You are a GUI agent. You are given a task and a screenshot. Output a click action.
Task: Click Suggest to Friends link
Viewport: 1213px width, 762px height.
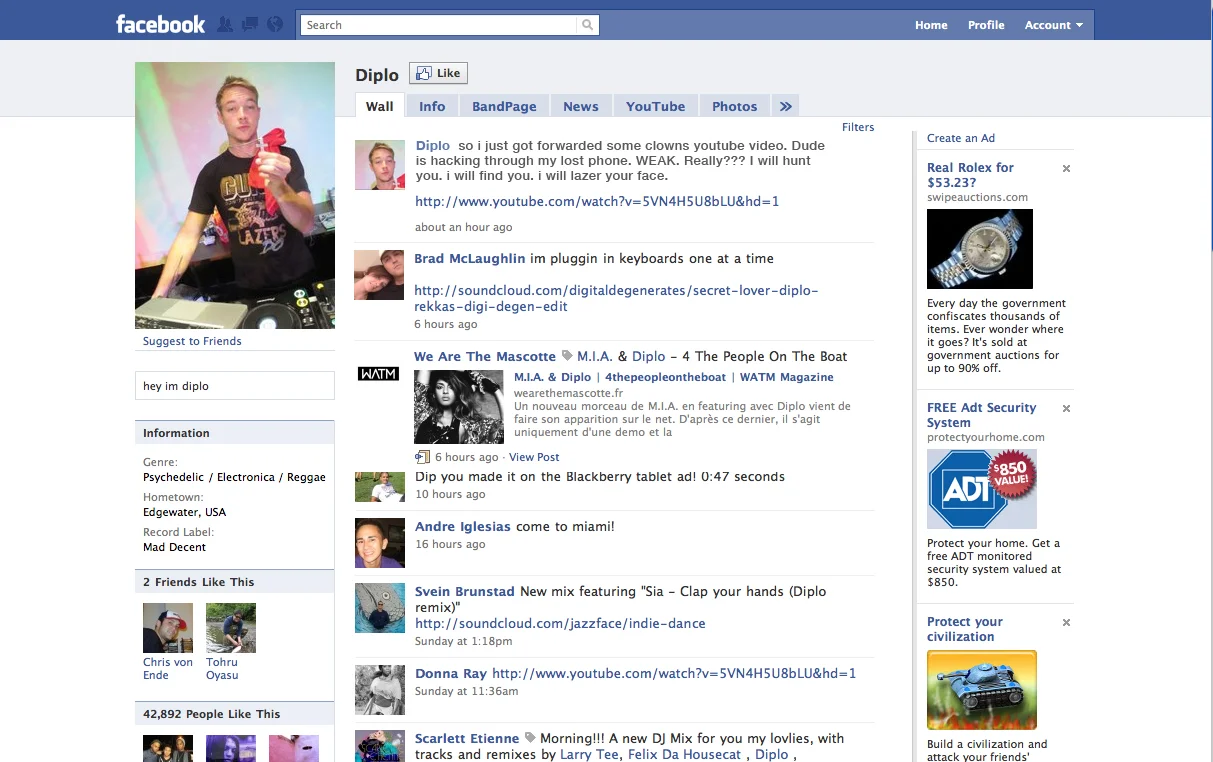click(192, 341)
